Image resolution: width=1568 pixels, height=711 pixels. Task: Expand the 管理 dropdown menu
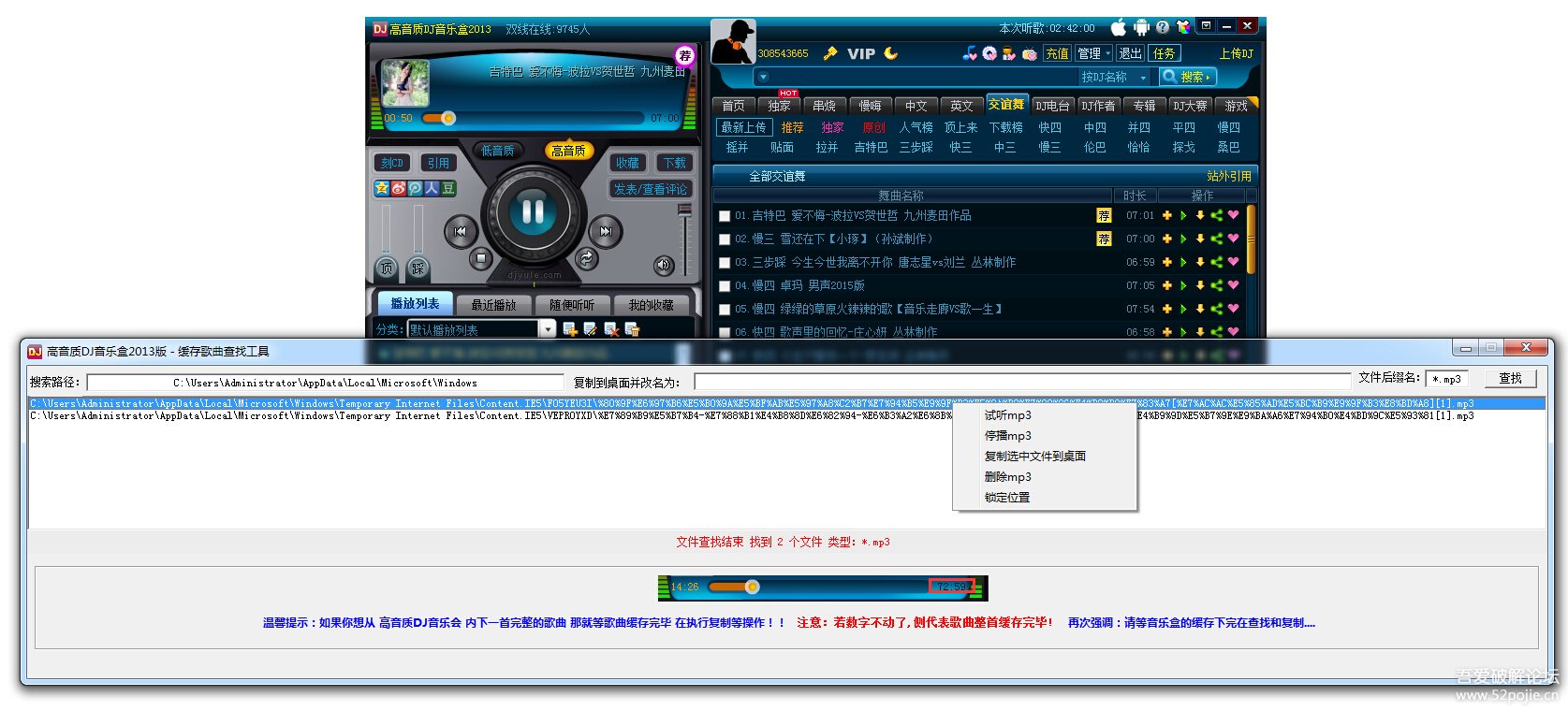[1093, 53]
